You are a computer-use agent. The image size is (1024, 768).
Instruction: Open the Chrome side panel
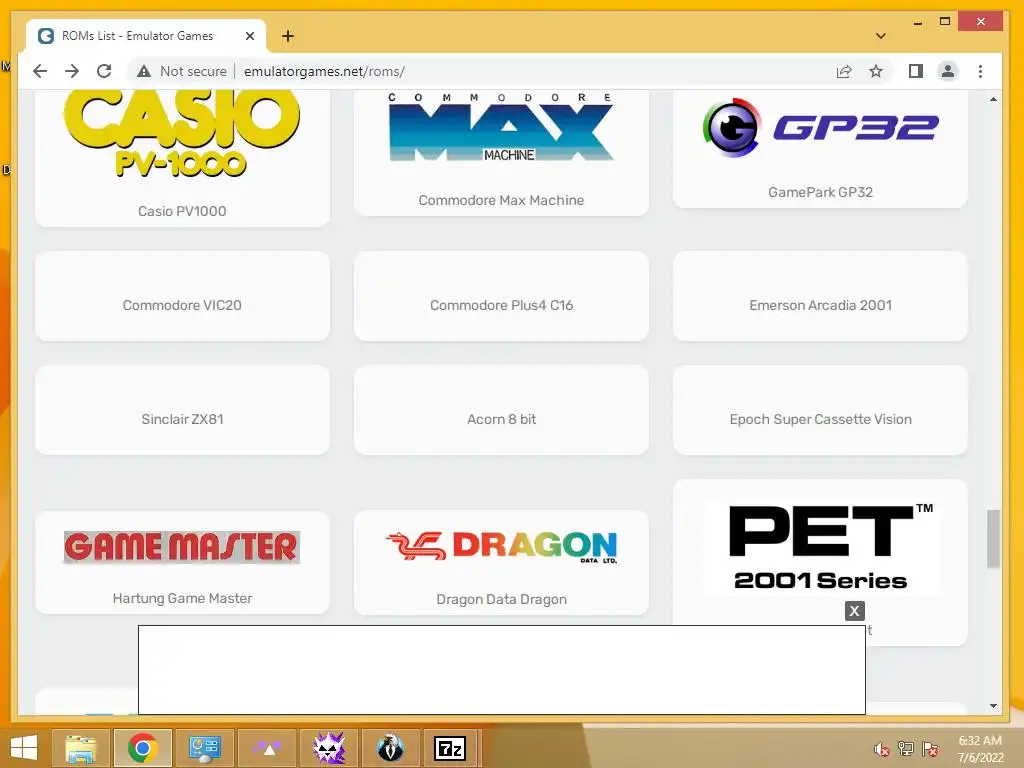(x=916, y=71)
